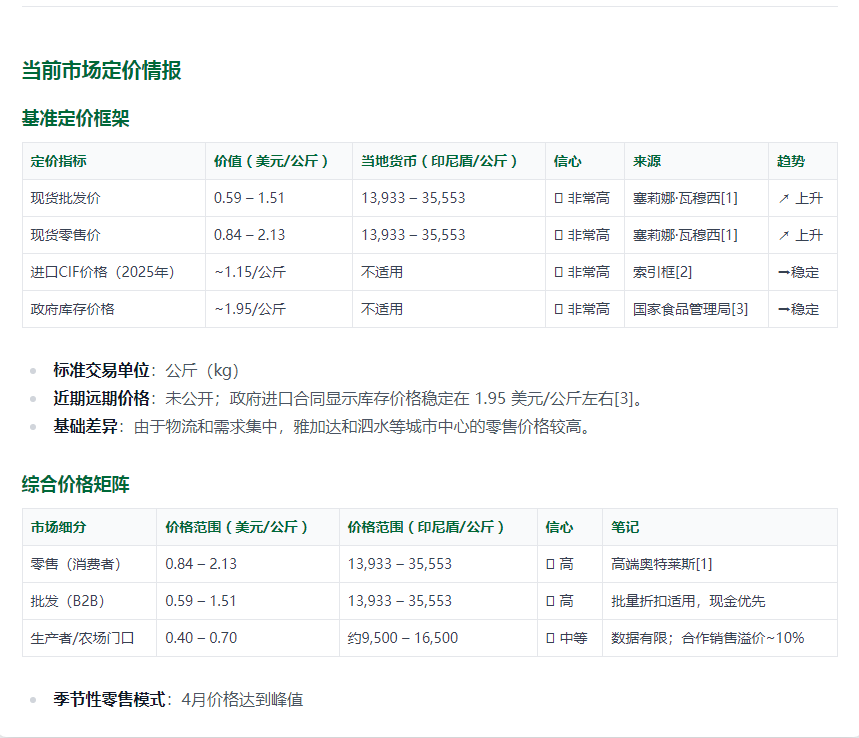The width and height of the screenshot is (859, 738).
Task: Click the 现货批发价 row label
Action: click(66, 198)
